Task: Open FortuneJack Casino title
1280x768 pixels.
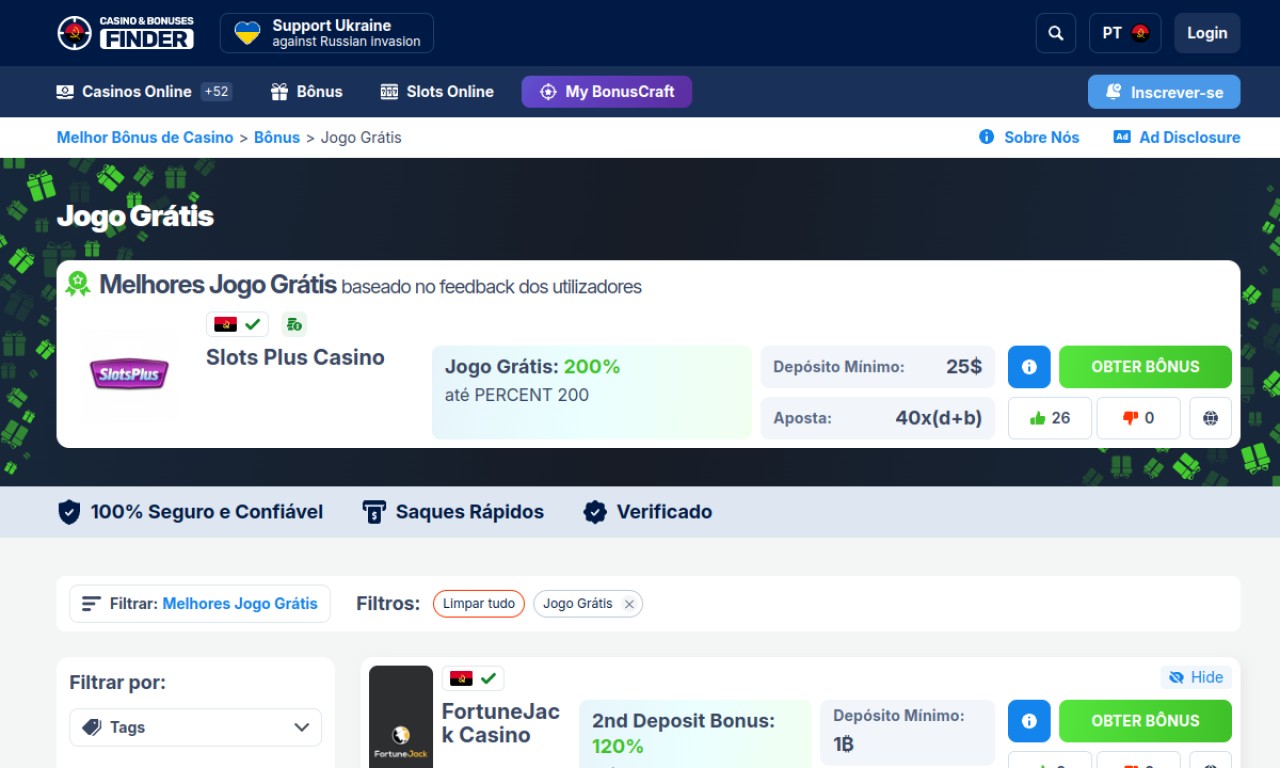Action: (x=501, y=724)
